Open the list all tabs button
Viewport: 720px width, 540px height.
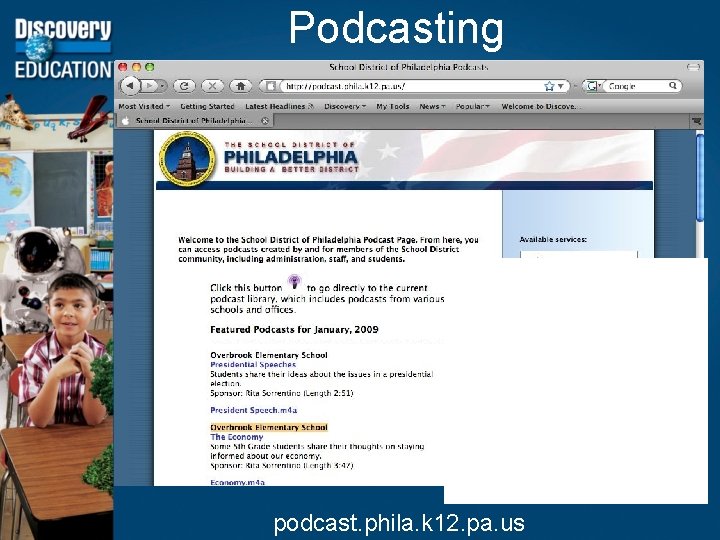pyautogui.click(x=696, y=121)
